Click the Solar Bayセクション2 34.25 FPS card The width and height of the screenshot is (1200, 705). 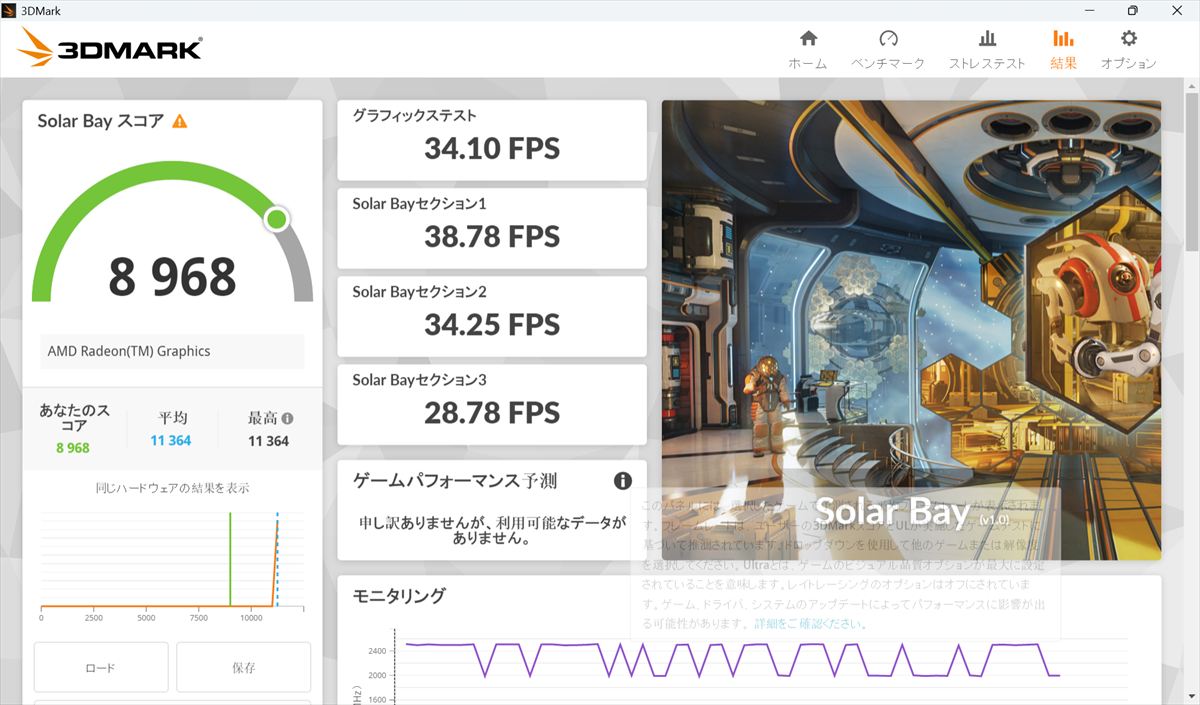(x=492, y=316)
